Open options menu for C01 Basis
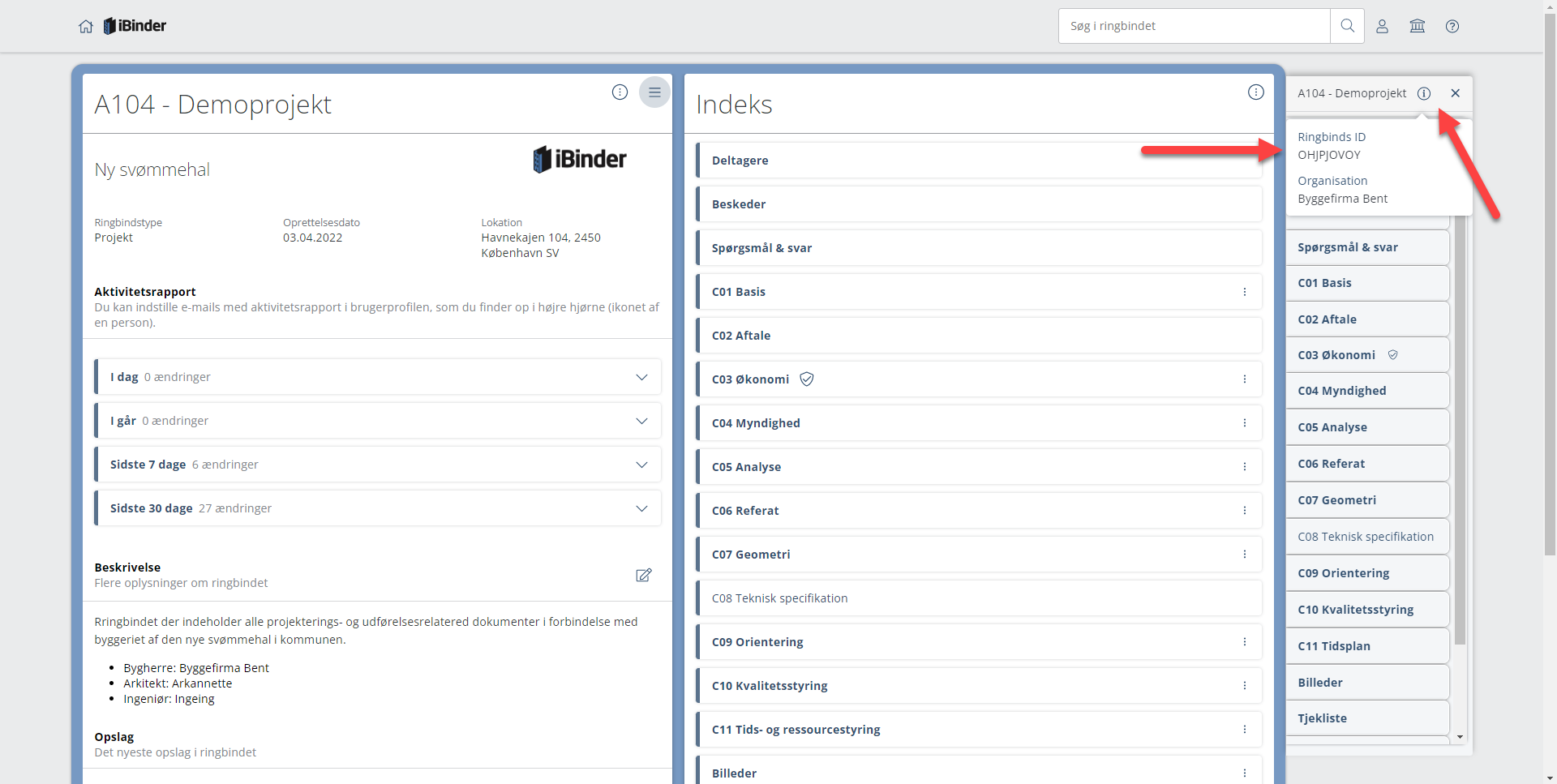This screenshot has height=784, width=1557. click(1244, 292)
